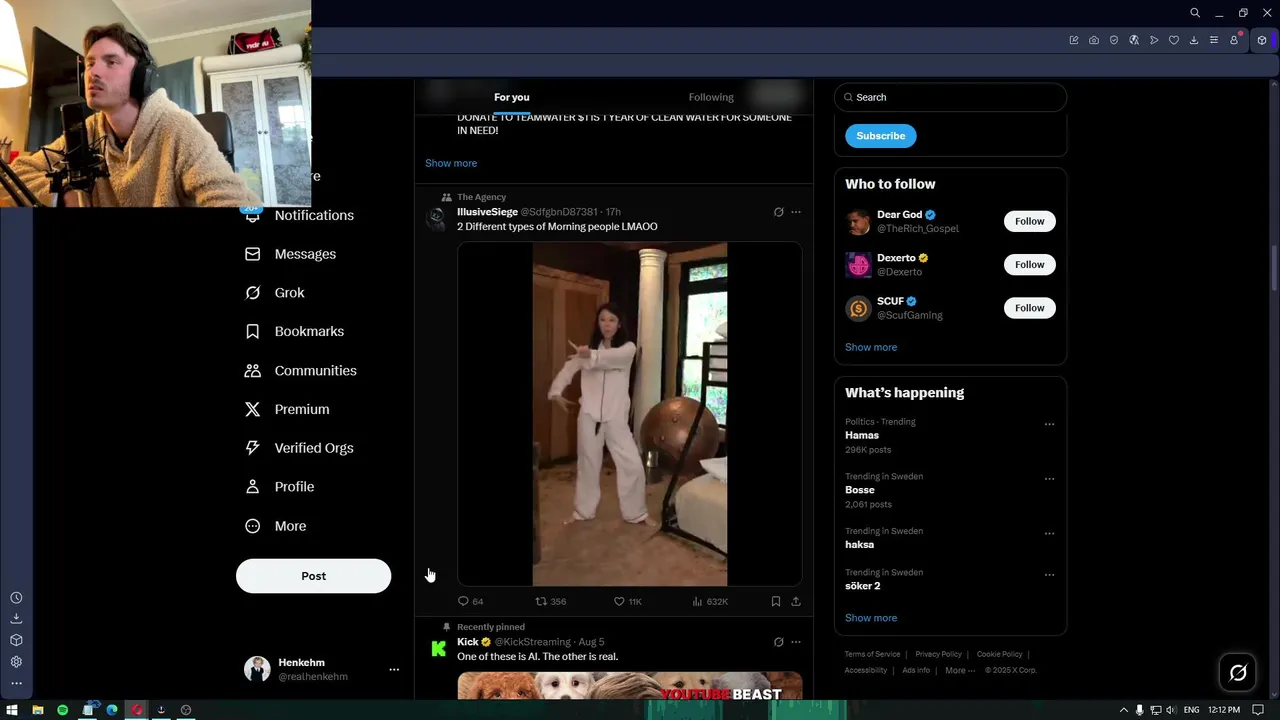Go to Bookmarks in the sidebar

pos(294,331)
